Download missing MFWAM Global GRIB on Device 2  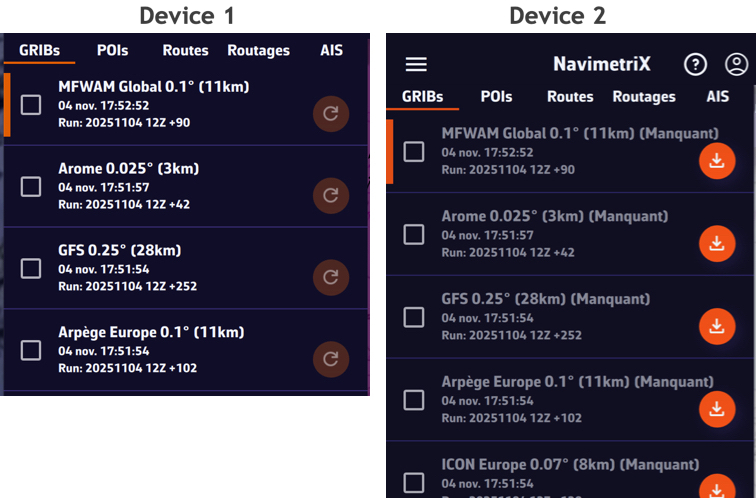click(716, 161)
